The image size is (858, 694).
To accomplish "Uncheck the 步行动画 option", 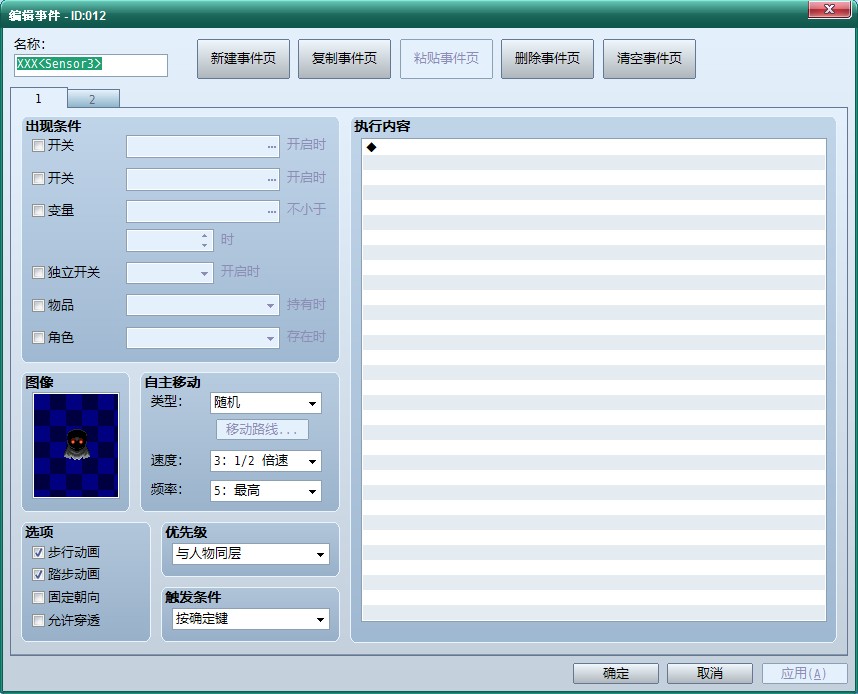I will click(38, 553).
